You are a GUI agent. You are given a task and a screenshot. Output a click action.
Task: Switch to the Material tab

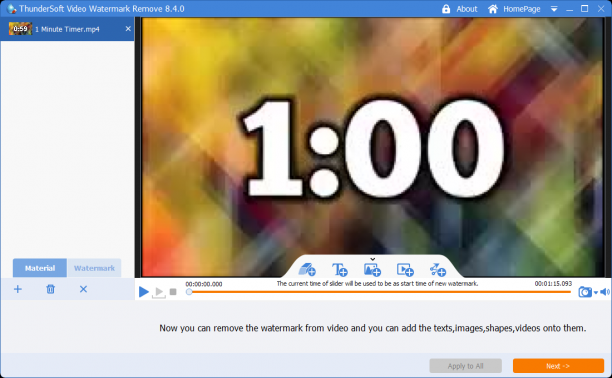(x=40, y=268)
